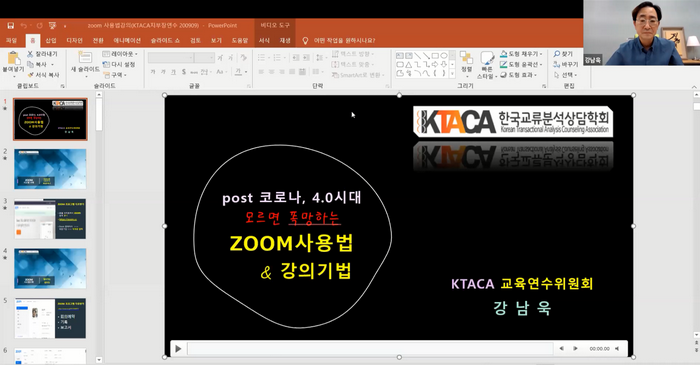The width and height of the screenshot is (700, 365).
Task: Toggle bold text formatting (가)
Action: point(153,72)
